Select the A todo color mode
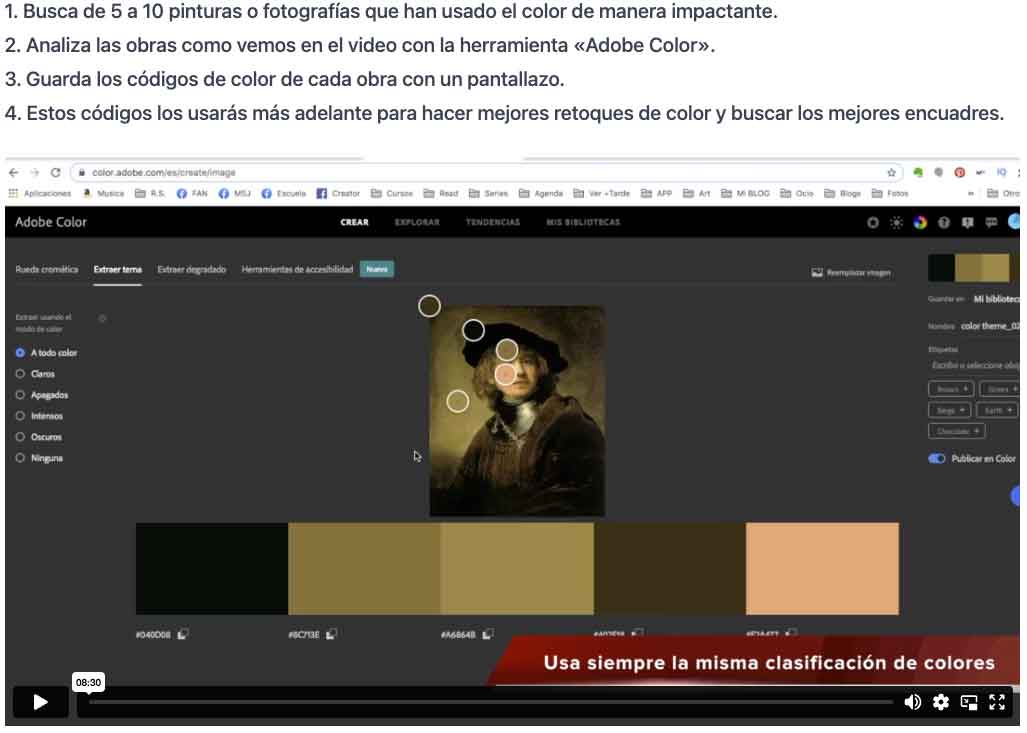This screenshot has width=1027, height=733. [46, 352]
